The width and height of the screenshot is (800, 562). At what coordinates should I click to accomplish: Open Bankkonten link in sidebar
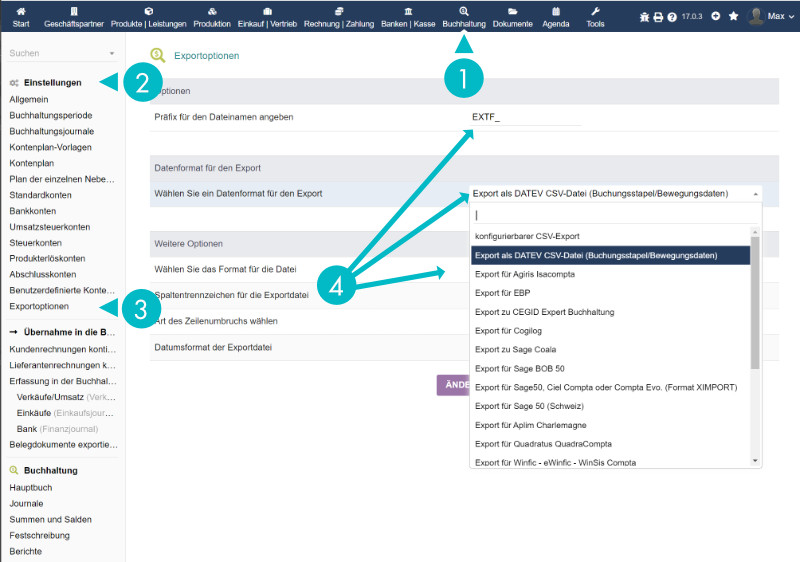click(x=33, y=211)
